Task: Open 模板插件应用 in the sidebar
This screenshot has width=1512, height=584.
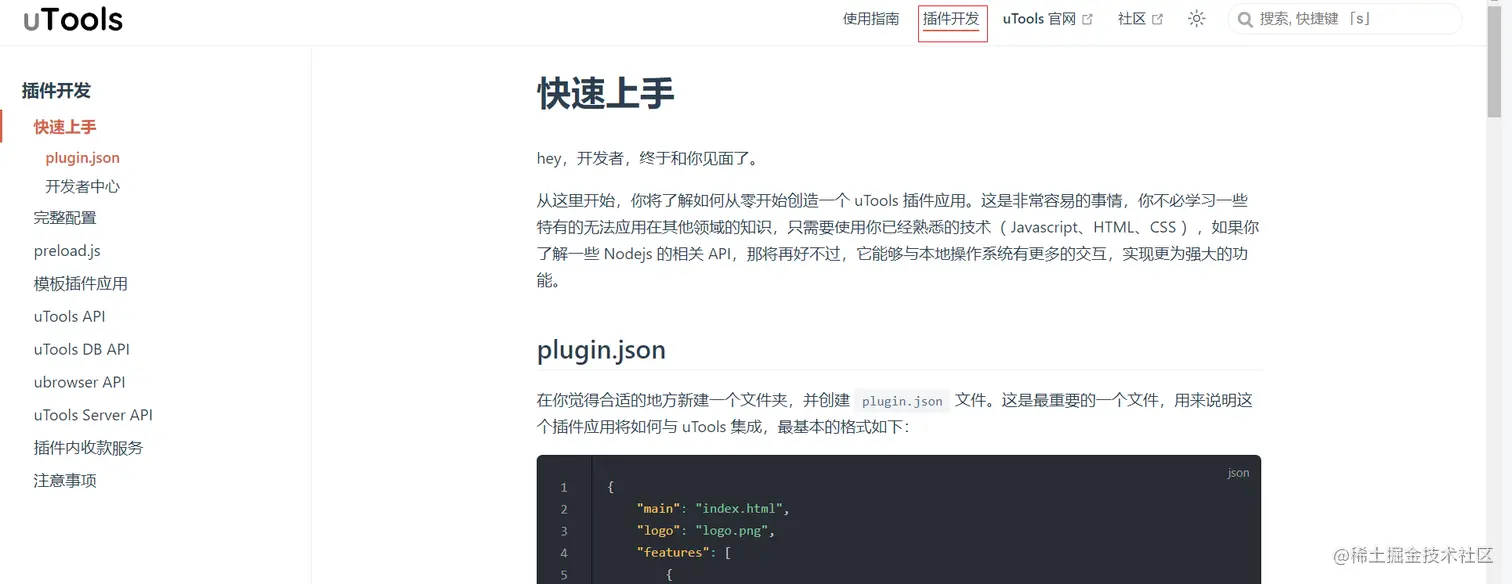Action: (80, 284)
